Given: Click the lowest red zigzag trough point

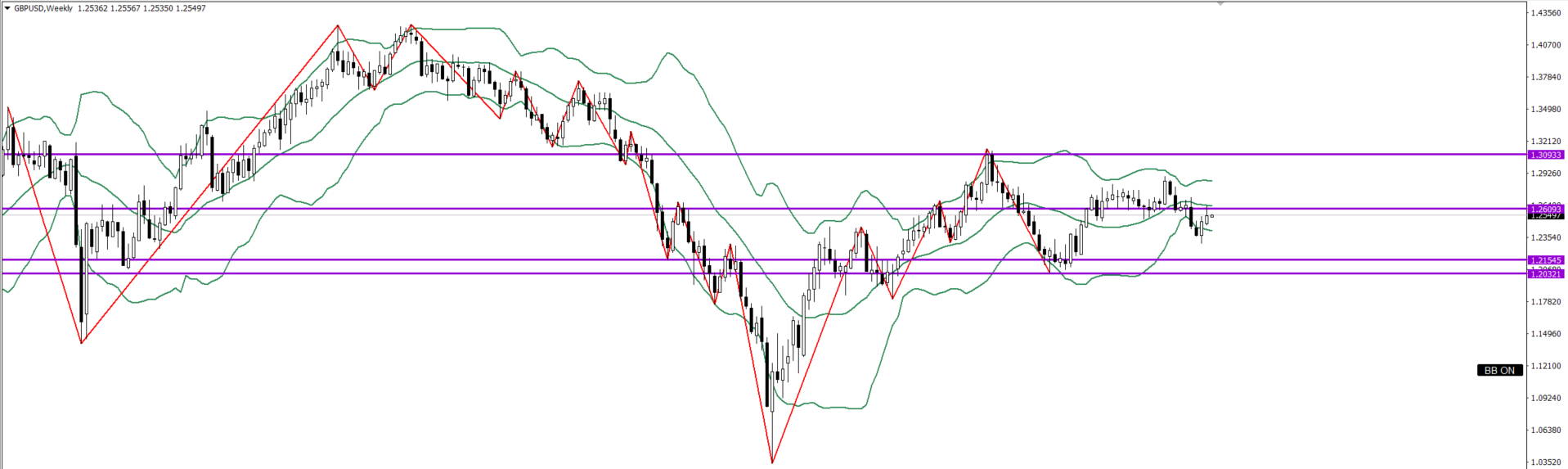Looking at the screenshot, I should pyautogui.click(x=772, y=462).
